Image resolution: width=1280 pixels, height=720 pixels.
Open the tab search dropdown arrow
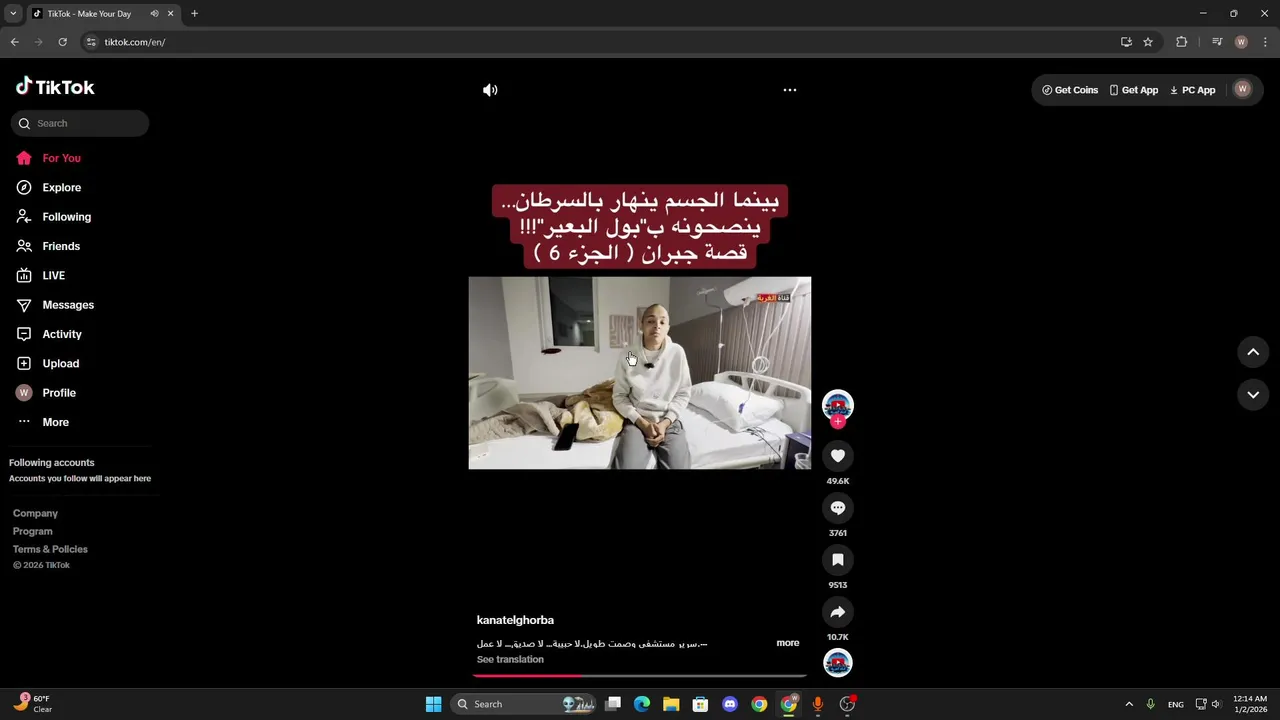click(x=13, y=14)
